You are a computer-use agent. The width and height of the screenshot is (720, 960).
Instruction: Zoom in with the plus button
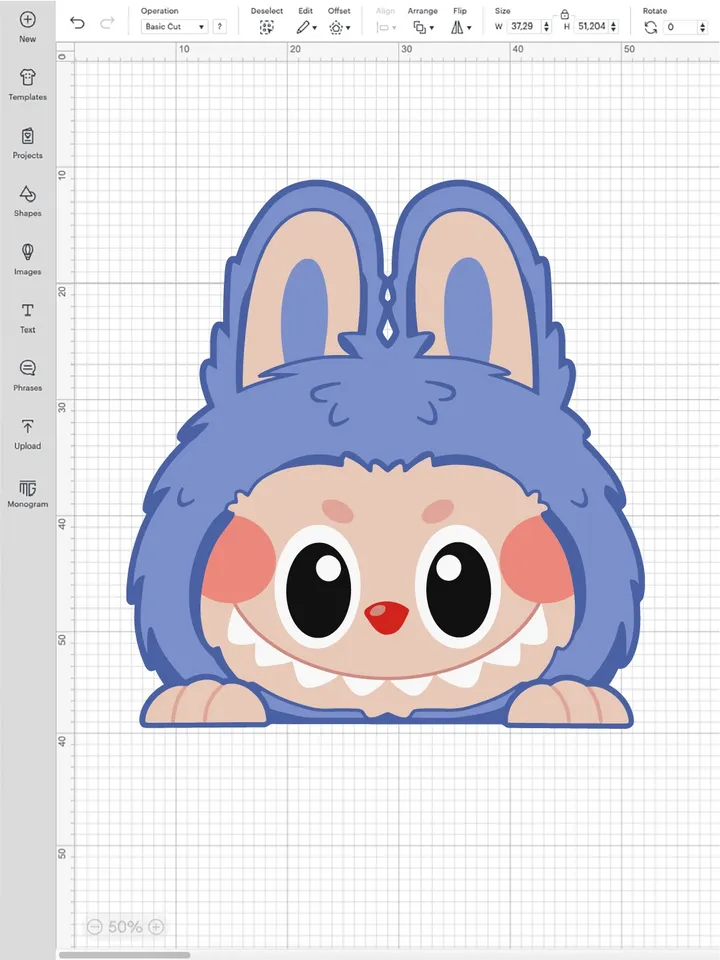[x=156, y=927]
